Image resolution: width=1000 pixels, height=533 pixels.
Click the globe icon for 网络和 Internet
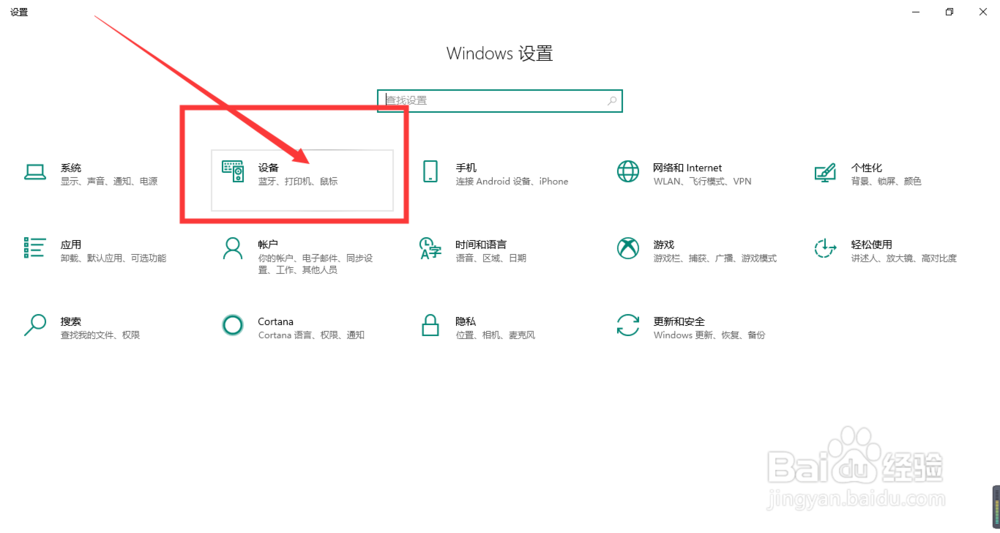(628, 172)
